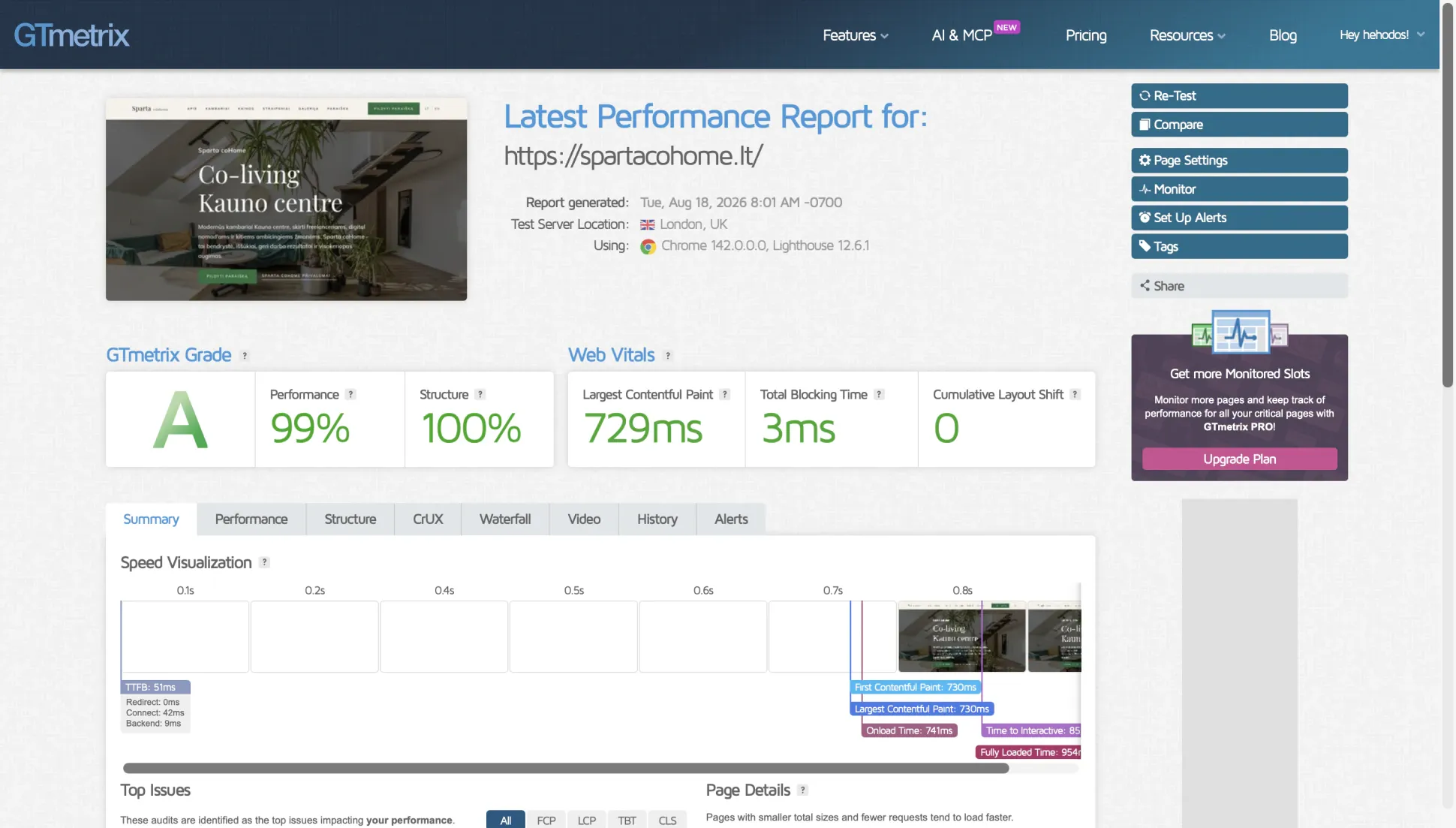Screen dimensions: 1456x828
Task: Filter top issues by FCP
Action: point(546,820)
